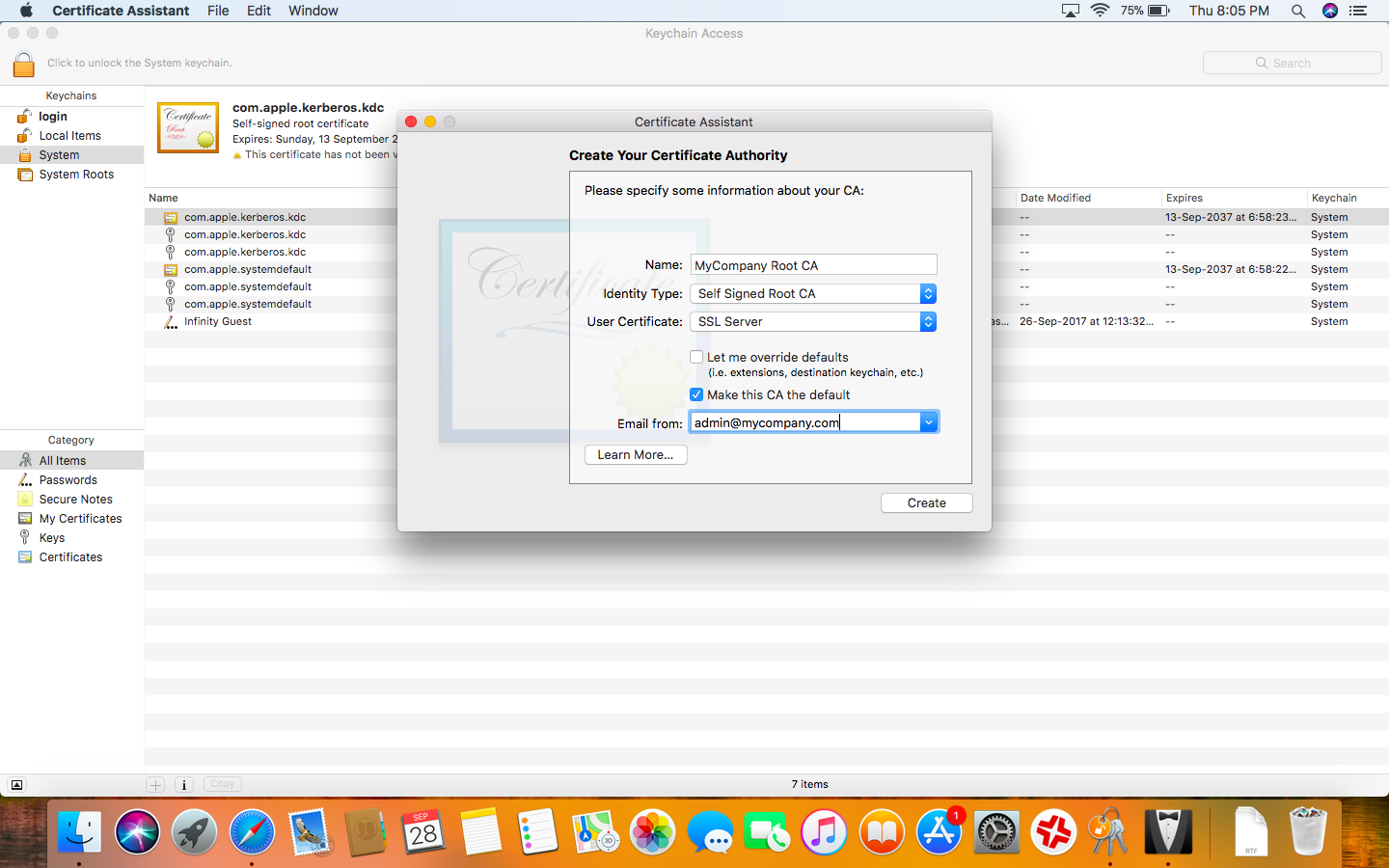The width and height of the screenshot is (1389, 868).
Task: Click the expiry value '13-Sep-2037 at 6:58:23...'
Action: (x=1231, y=218)
